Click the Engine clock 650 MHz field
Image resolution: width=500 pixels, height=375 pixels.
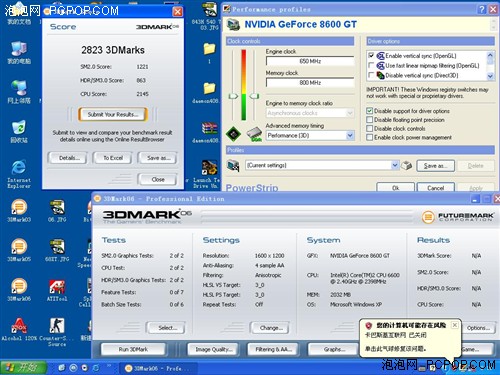point(310,61)
